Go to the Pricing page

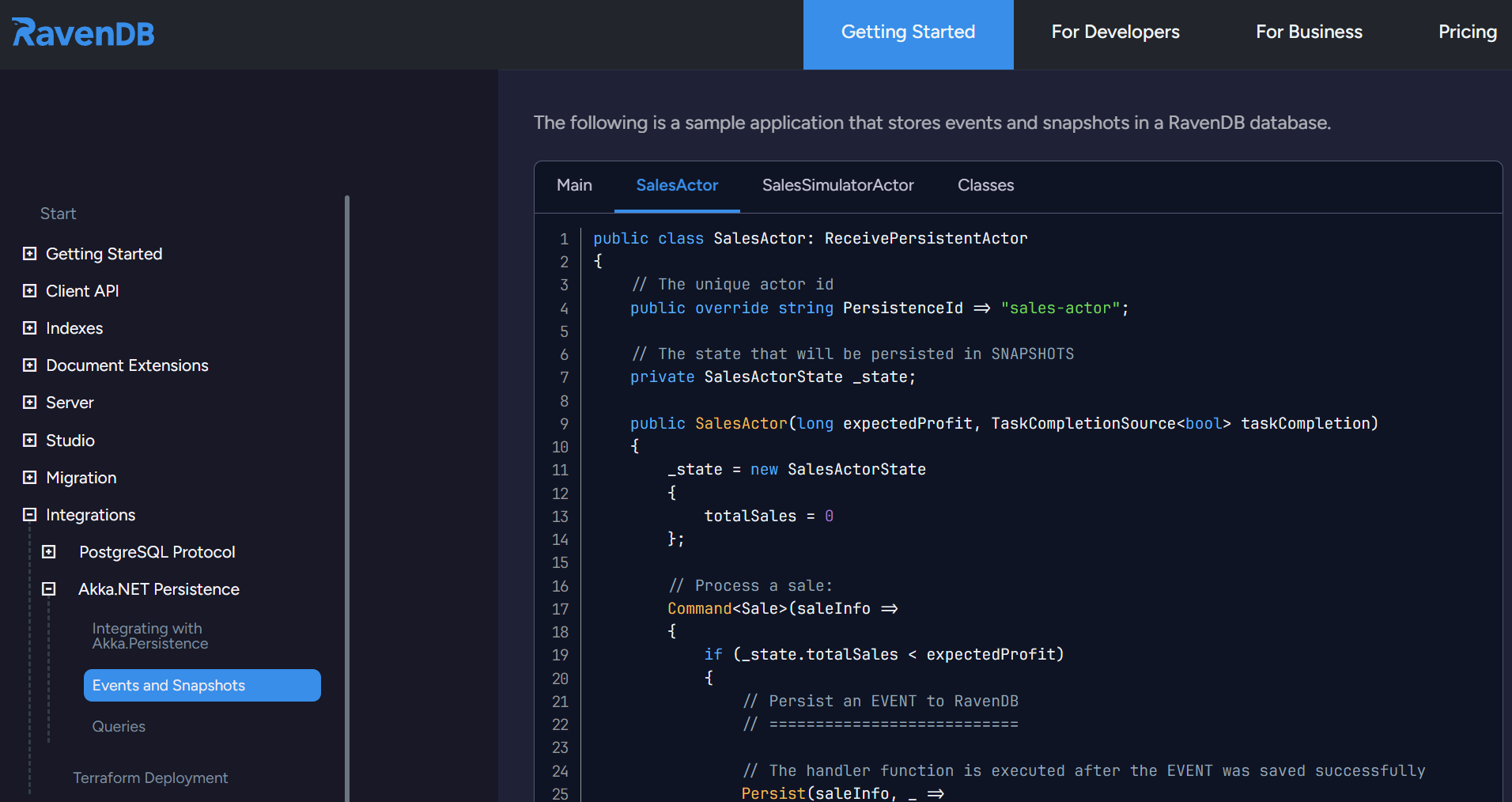pos(1467,32)
